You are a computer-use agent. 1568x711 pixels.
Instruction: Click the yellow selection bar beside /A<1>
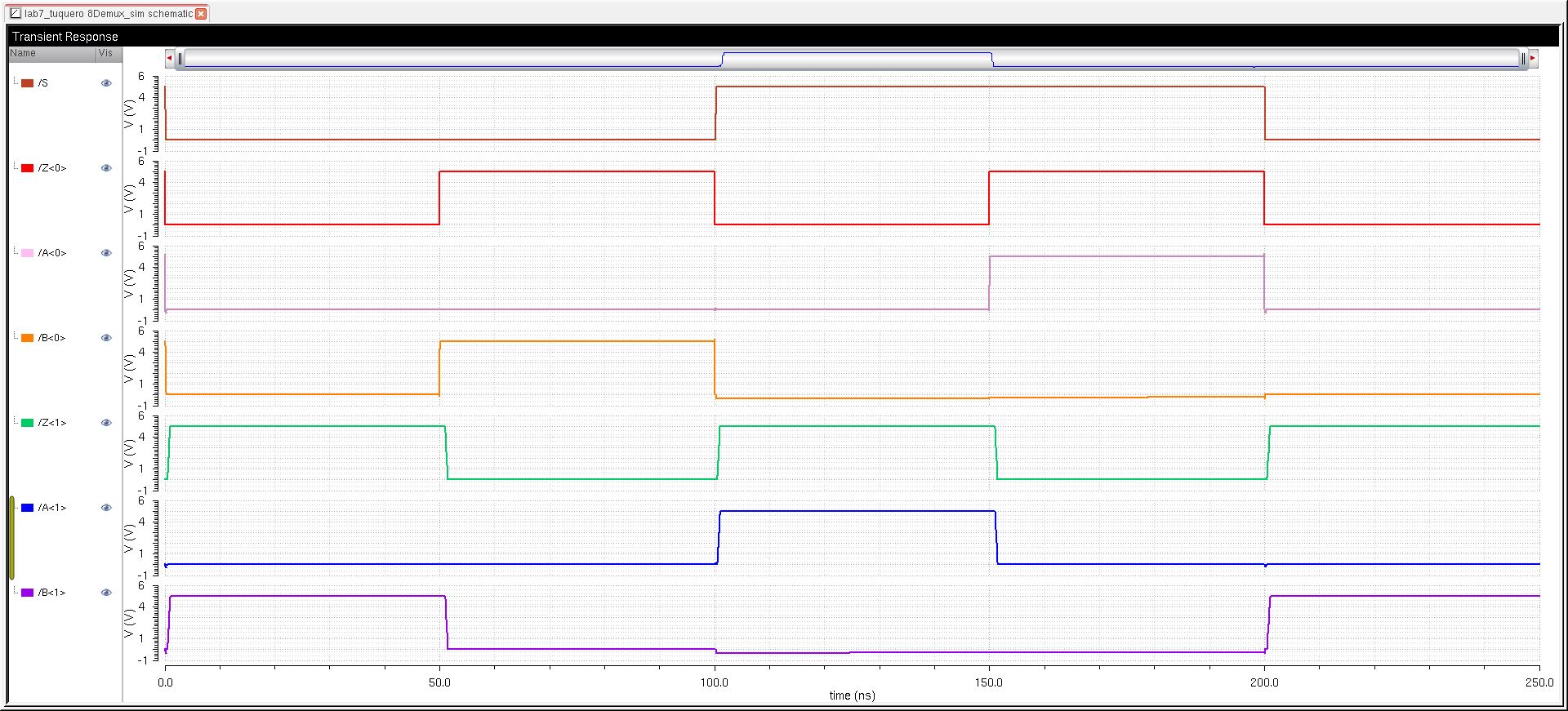(12, 538)
